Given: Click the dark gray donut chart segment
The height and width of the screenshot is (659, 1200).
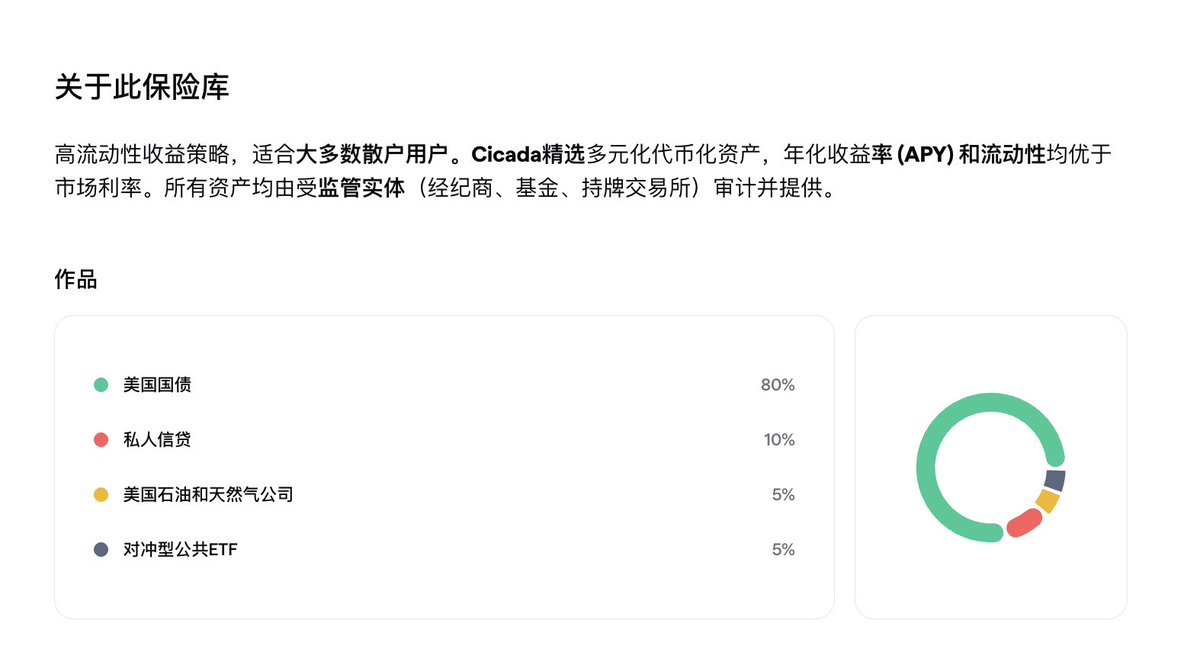Looking at the screenshot, I should coord(1055,480).
